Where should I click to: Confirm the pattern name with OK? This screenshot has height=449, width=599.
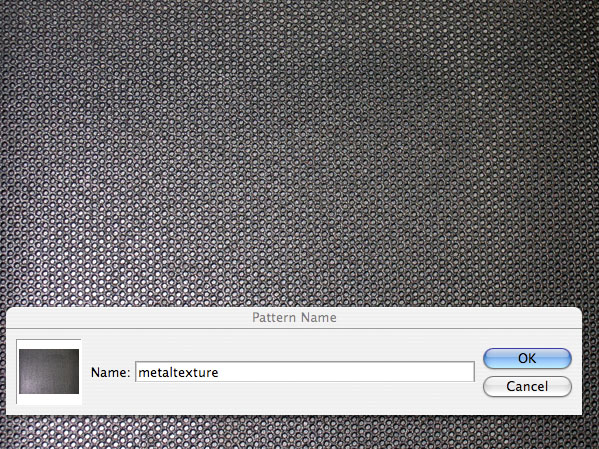(527, 358)
